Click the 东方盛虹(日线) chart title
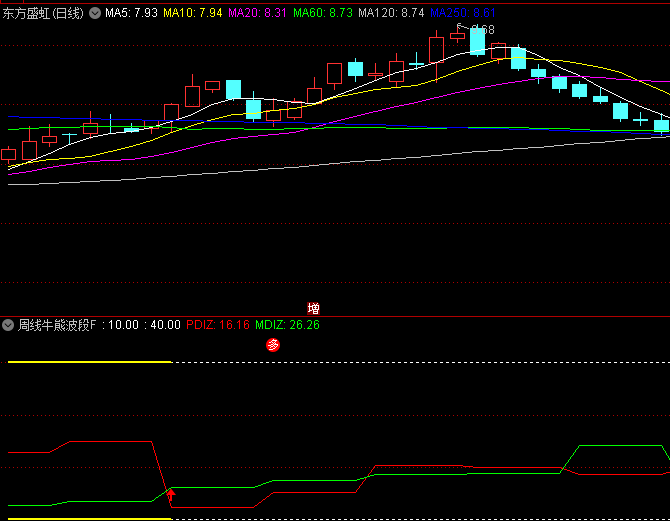670x521 pixels. tap(44, 13)
